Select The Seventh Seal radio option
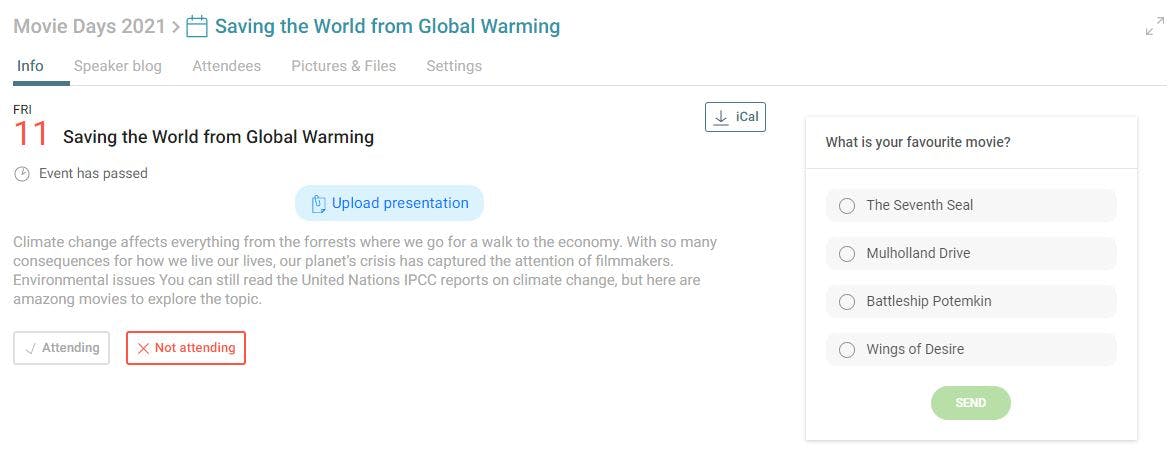This screenshot has width=1175, height=462. pos(971,205)
